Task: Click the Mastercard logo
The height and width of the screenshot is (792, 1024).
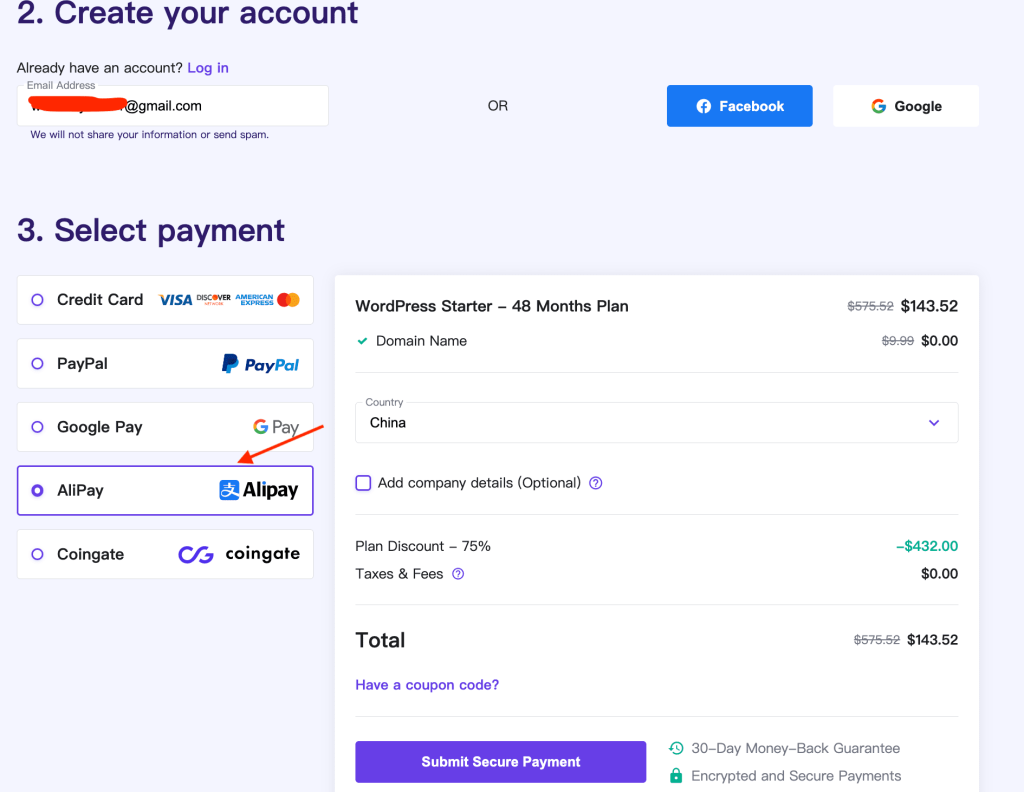Action: (x=288, y=300)
